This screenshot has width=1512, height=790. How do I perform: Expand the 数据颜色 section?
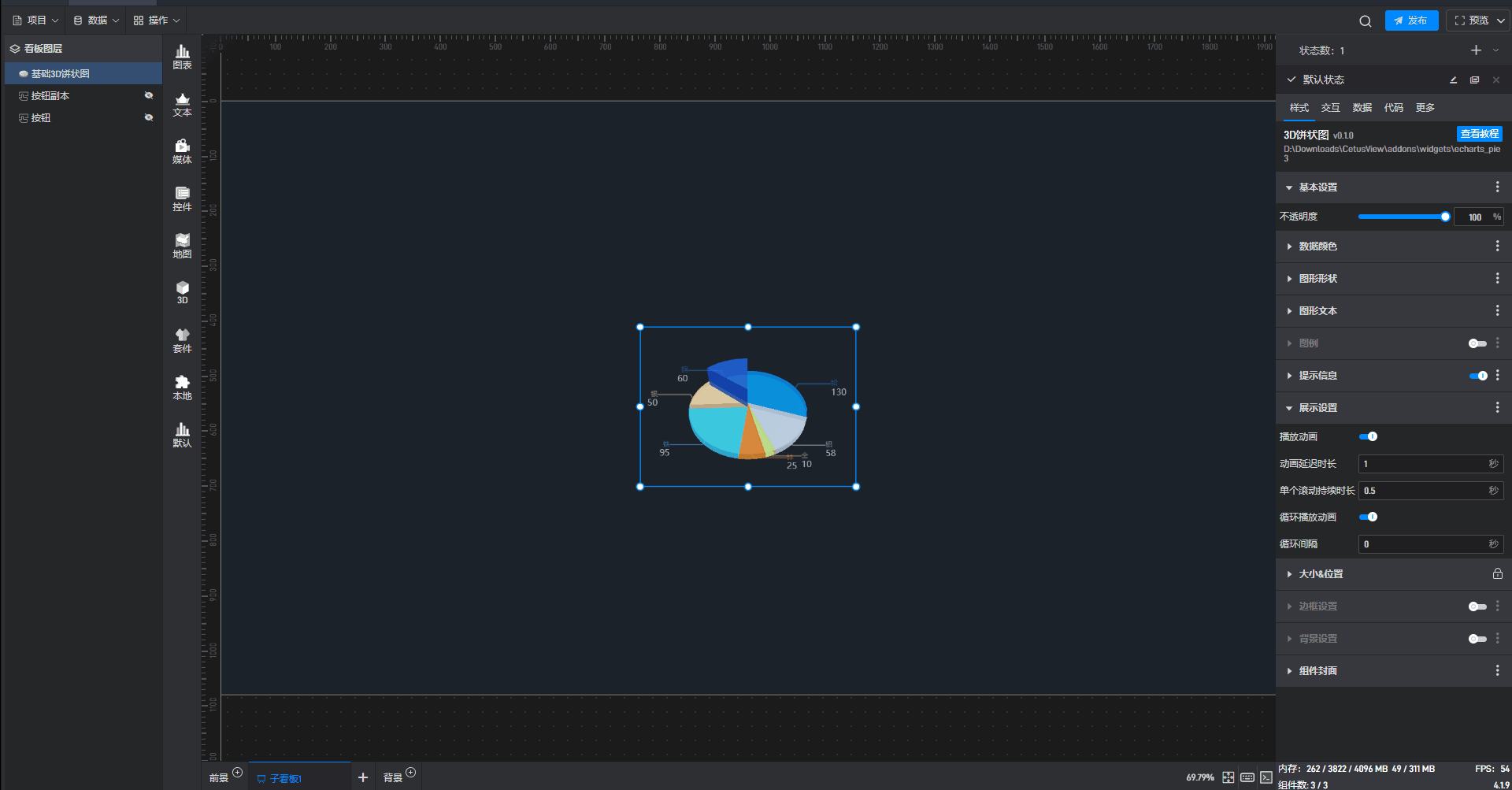click(1317, 247)
